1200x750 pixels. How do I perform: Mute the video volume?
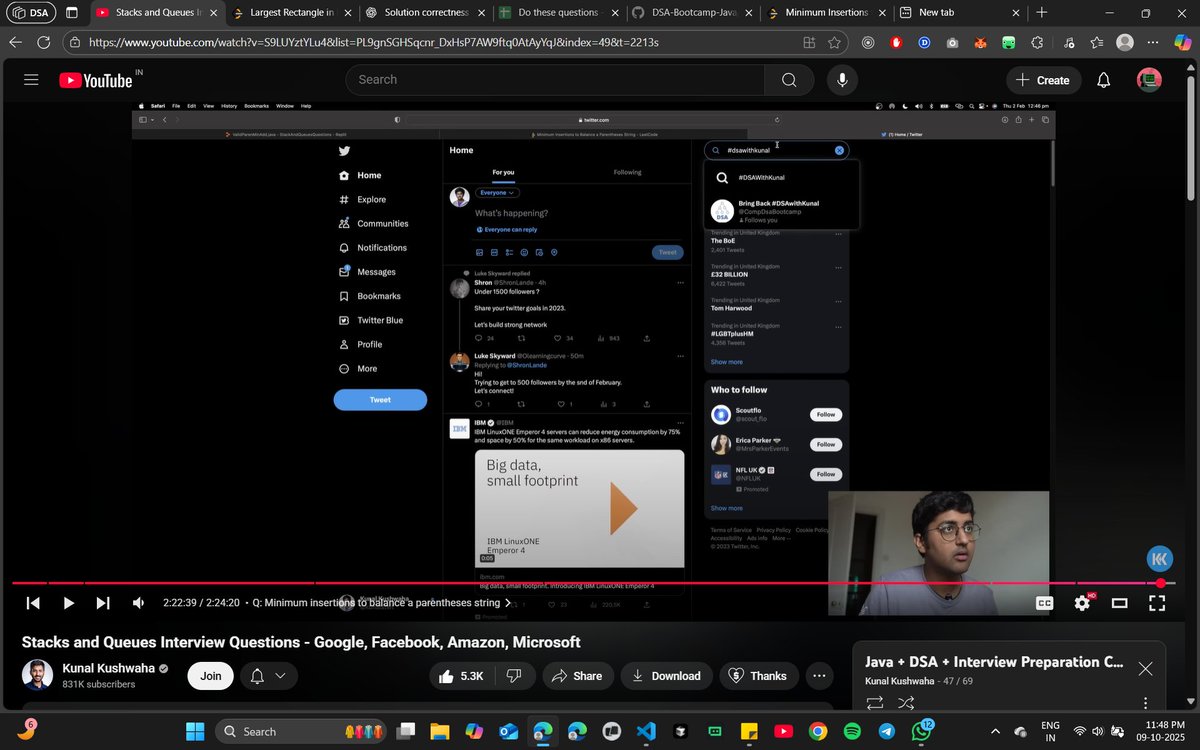pyautogui.click(x=139, y=603)
